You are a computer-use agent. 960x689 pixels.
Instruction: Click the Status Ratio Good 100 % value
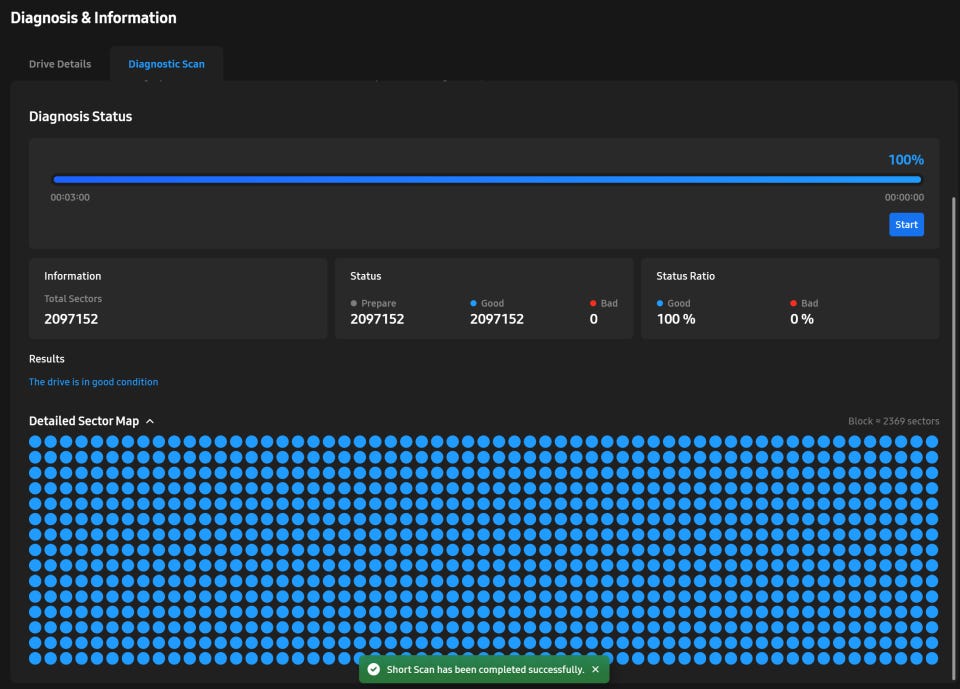click(676, 319)
